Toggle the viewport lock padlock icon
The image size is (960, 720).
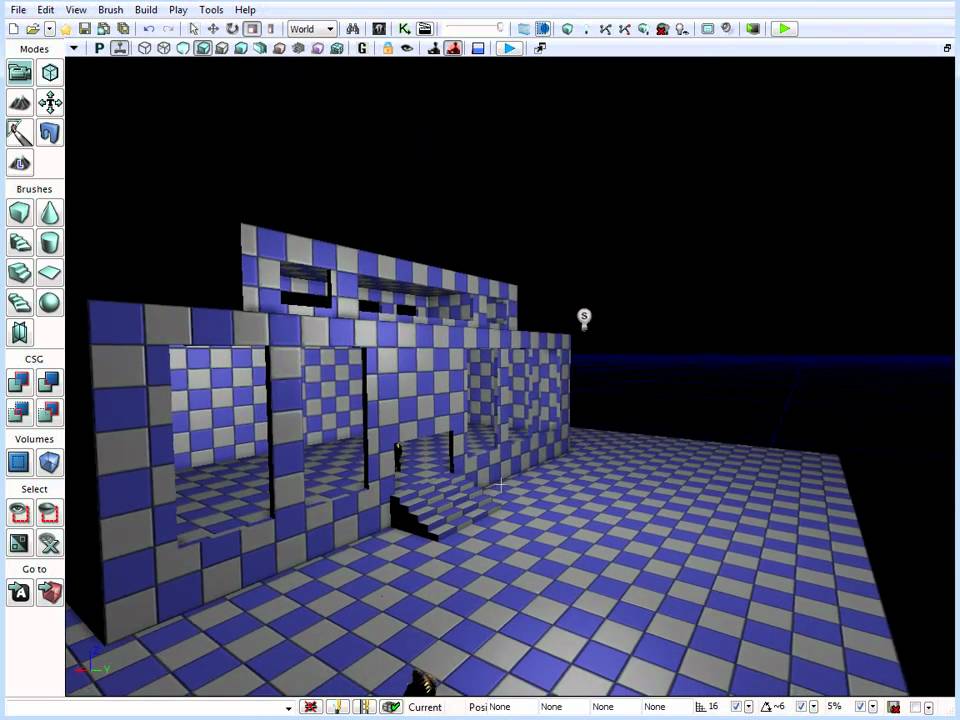coord(388,48)
